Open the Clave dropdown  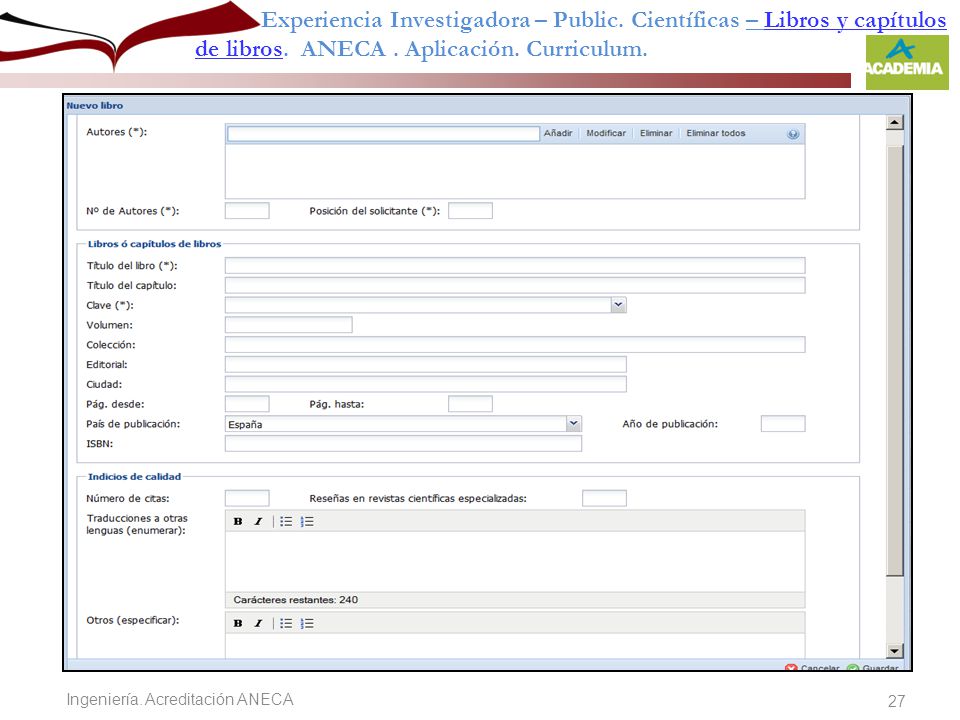pos(618,305)
